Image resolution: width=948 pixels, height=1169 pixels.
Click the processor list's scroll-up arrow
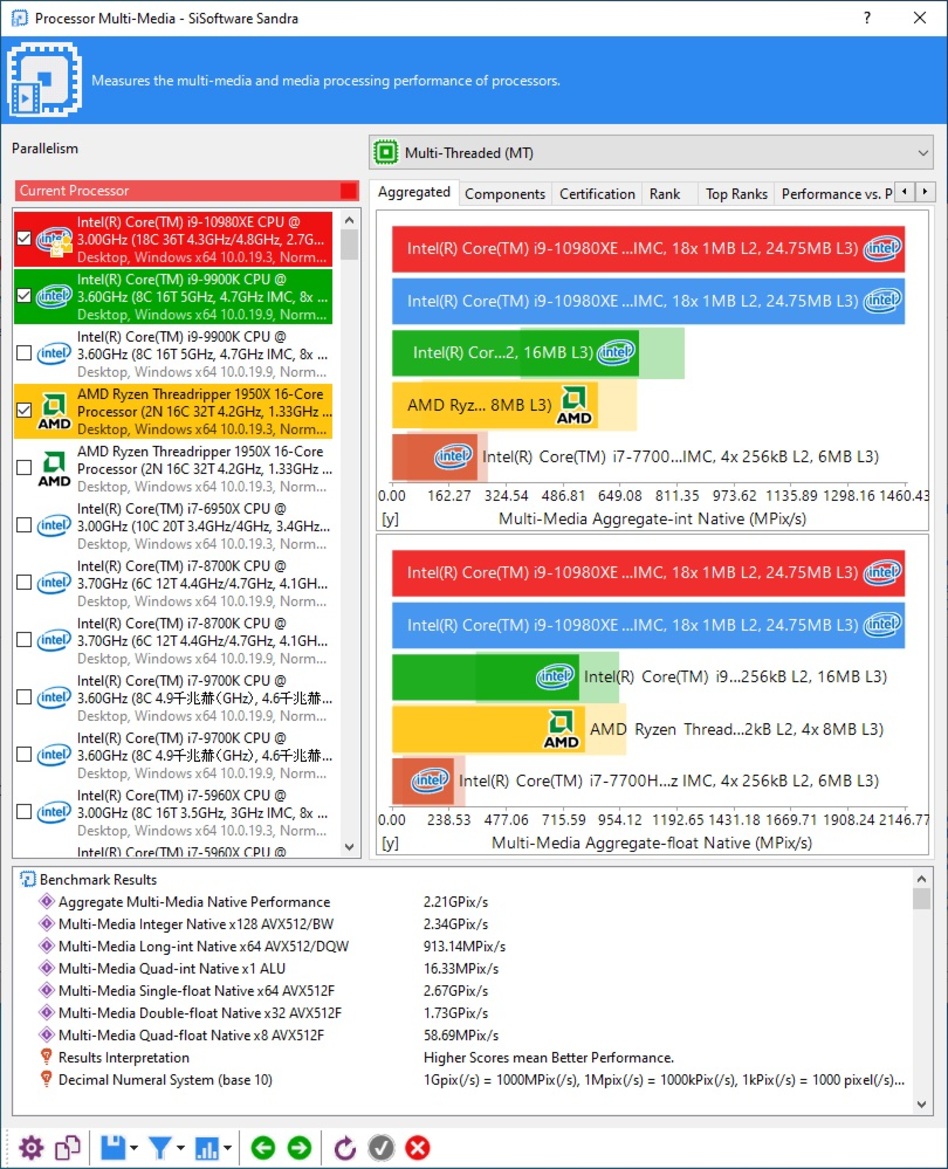coord(349,221)
